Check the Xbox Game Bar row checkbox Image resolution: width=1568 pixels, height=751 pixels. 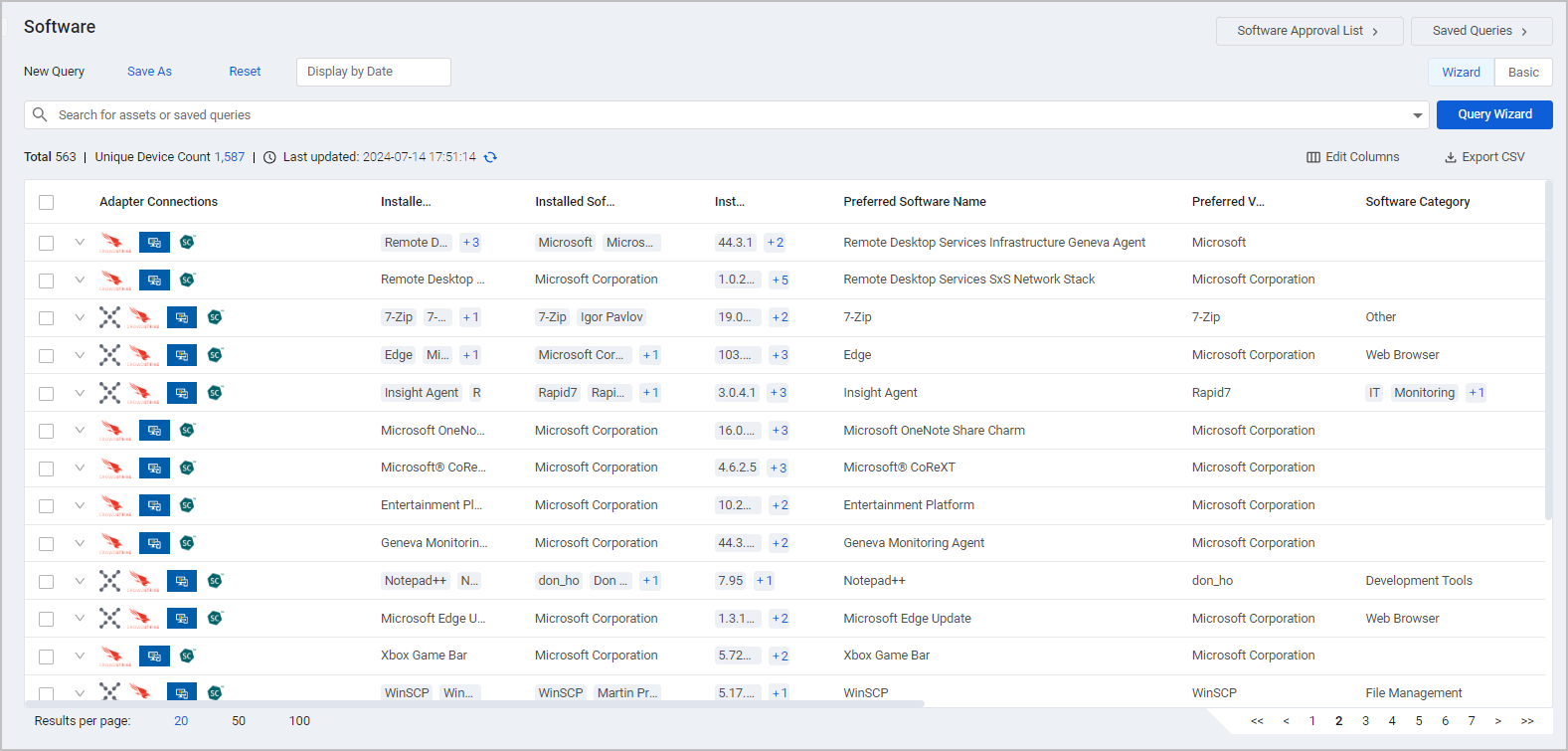coord(46,657)
